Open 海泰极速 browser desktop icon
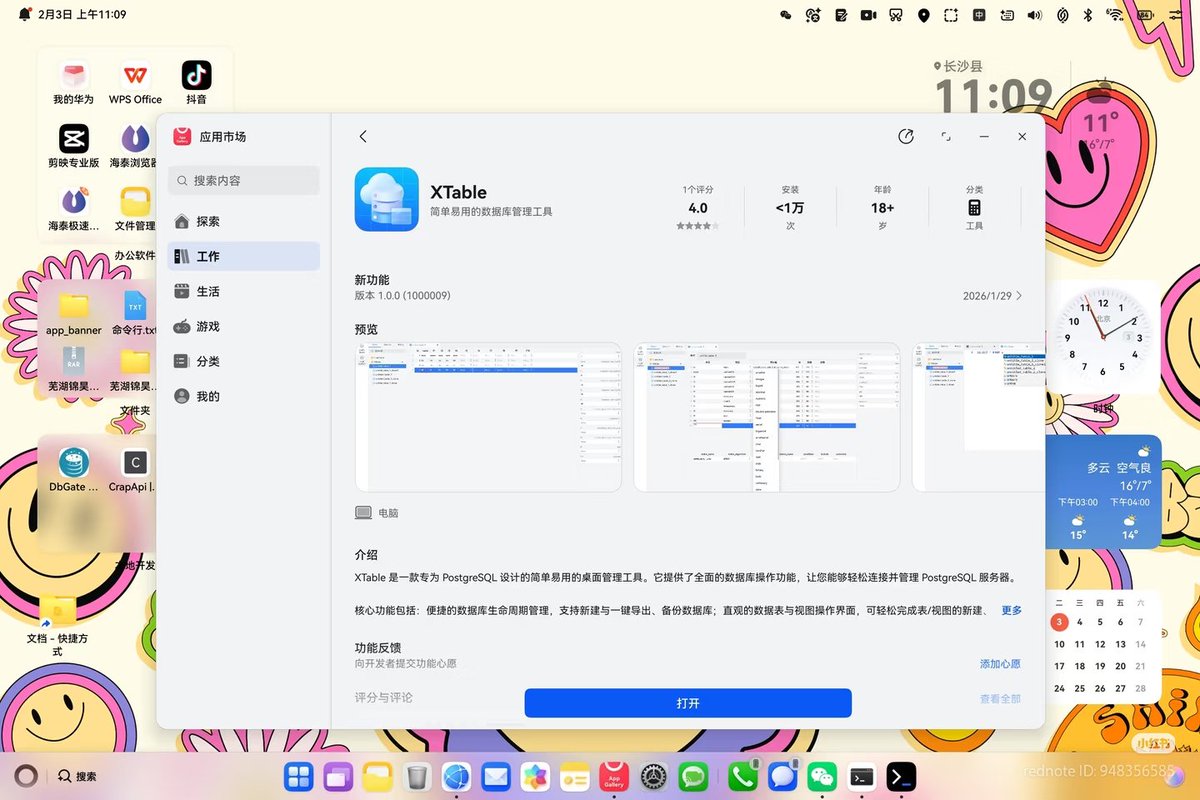Screen dimensions: 1200x800 click(73, 208)
